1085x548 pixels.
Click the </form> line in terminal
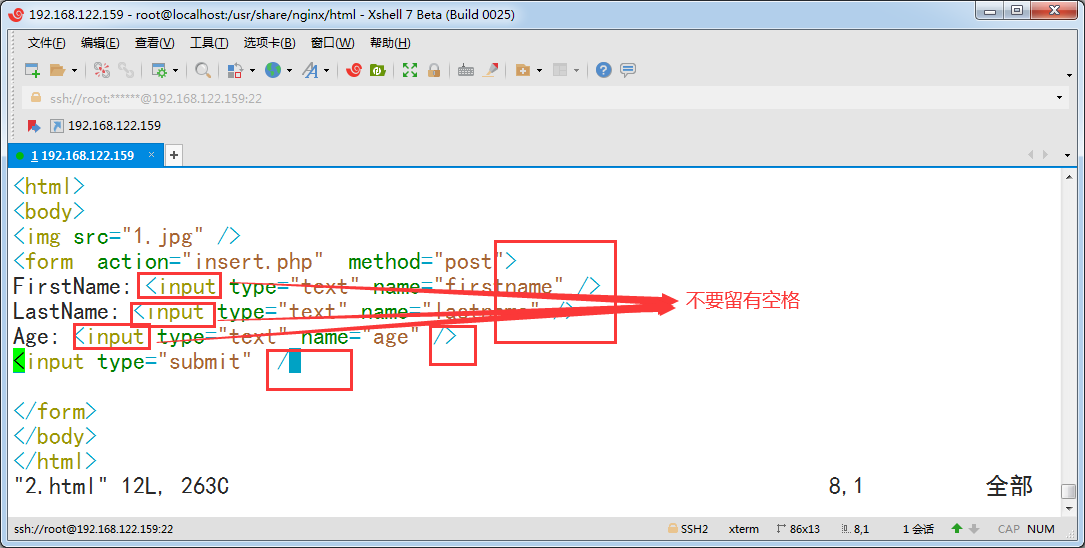(x=55, y=411)
